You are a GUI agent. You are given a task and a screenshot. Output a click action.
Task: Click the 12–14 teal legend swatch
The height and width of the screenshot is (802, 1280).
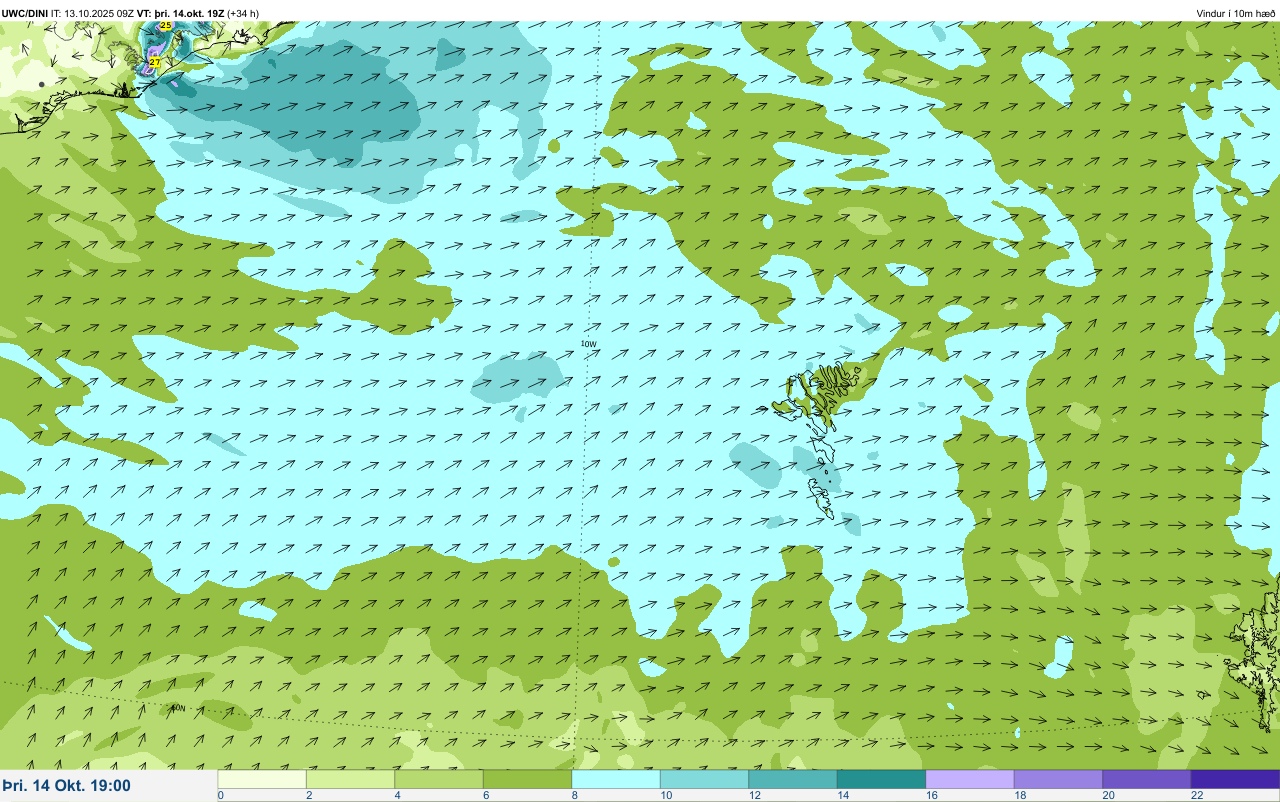pyautogui.click(x=793, y=779)
